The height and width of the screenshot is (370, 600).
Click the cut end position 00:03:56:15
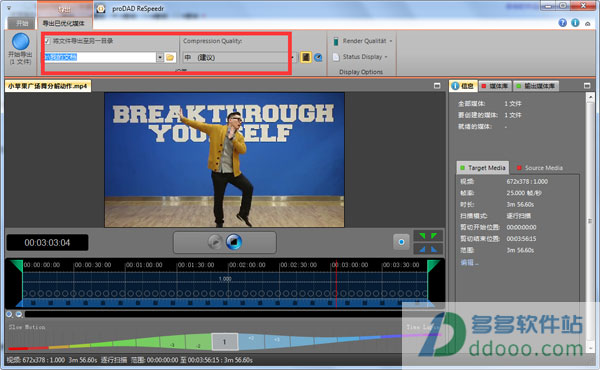pos(521,239)
